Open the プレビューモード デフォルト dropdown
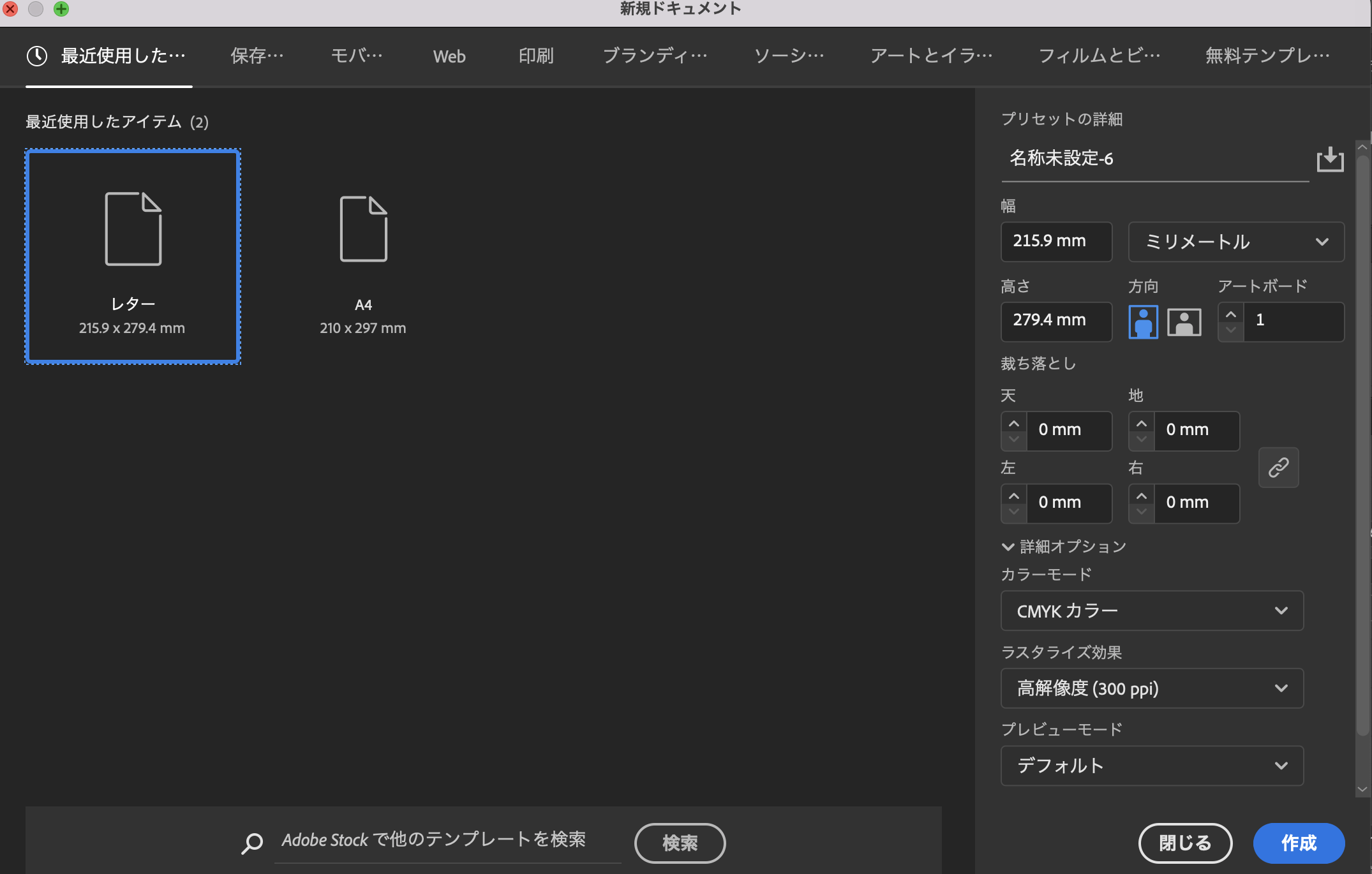This screenshot has height=874, width=1372. pos(1151,766)
